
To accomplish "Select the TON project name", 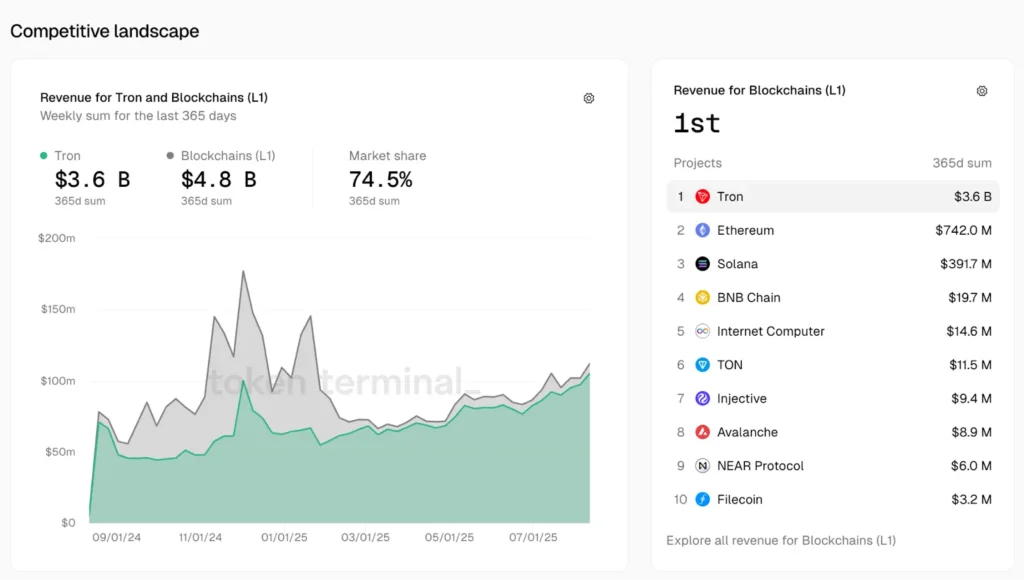I will click(729, 365).
